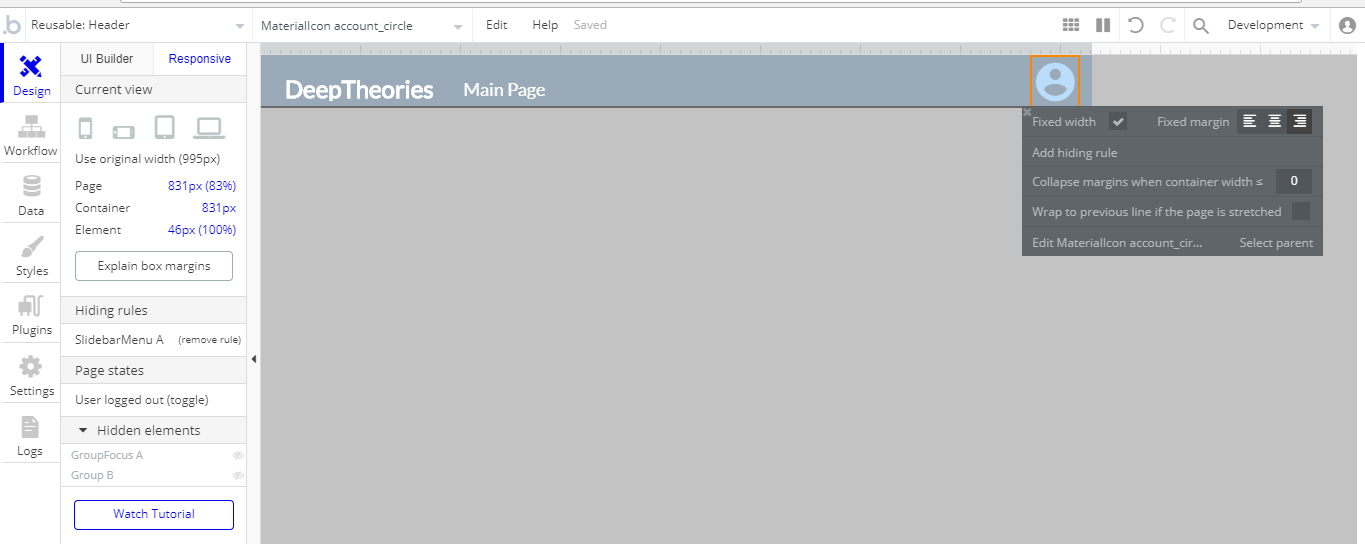Viewport: 1365px width, 544px height.
Task: Click collapse margins width input field
Action: 1293,181
